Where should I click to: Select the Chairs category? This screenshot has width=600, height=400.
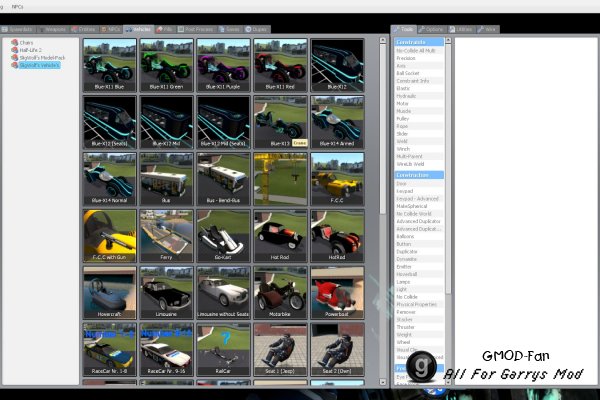(26, 42)
